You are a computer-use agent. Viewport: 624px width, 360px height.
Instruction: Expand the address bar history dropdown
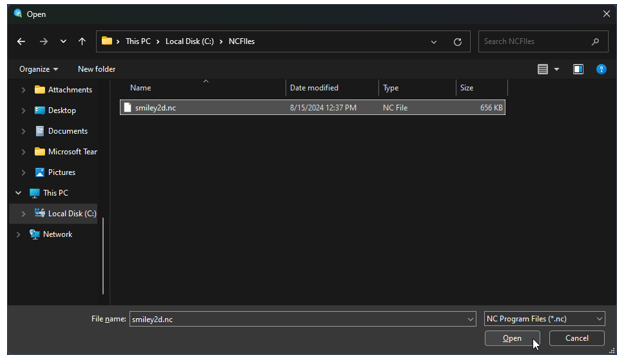434,42
